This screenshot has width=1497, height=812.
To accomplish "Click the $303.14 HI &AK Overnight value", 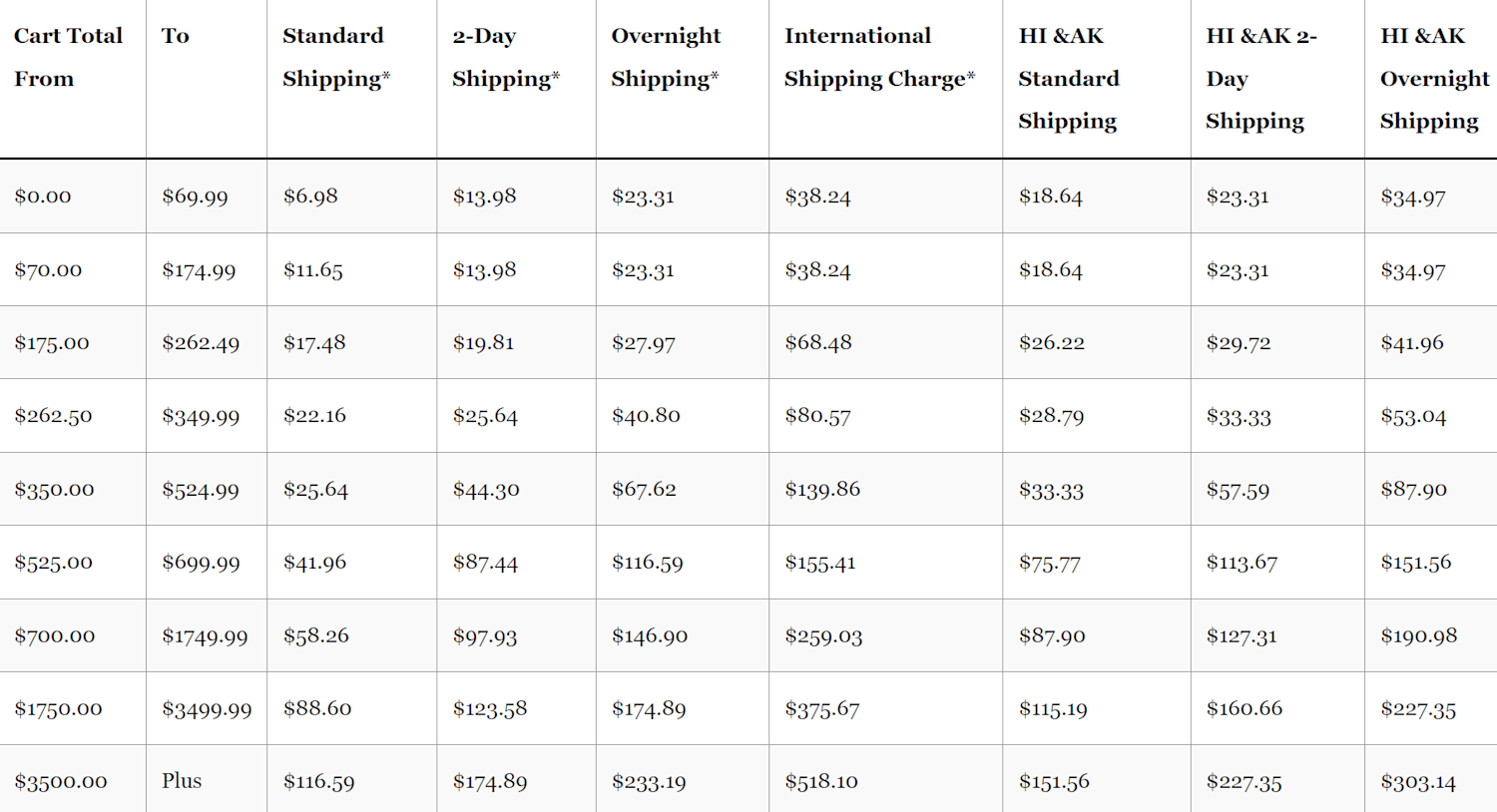I will [x=1417, y=782].
